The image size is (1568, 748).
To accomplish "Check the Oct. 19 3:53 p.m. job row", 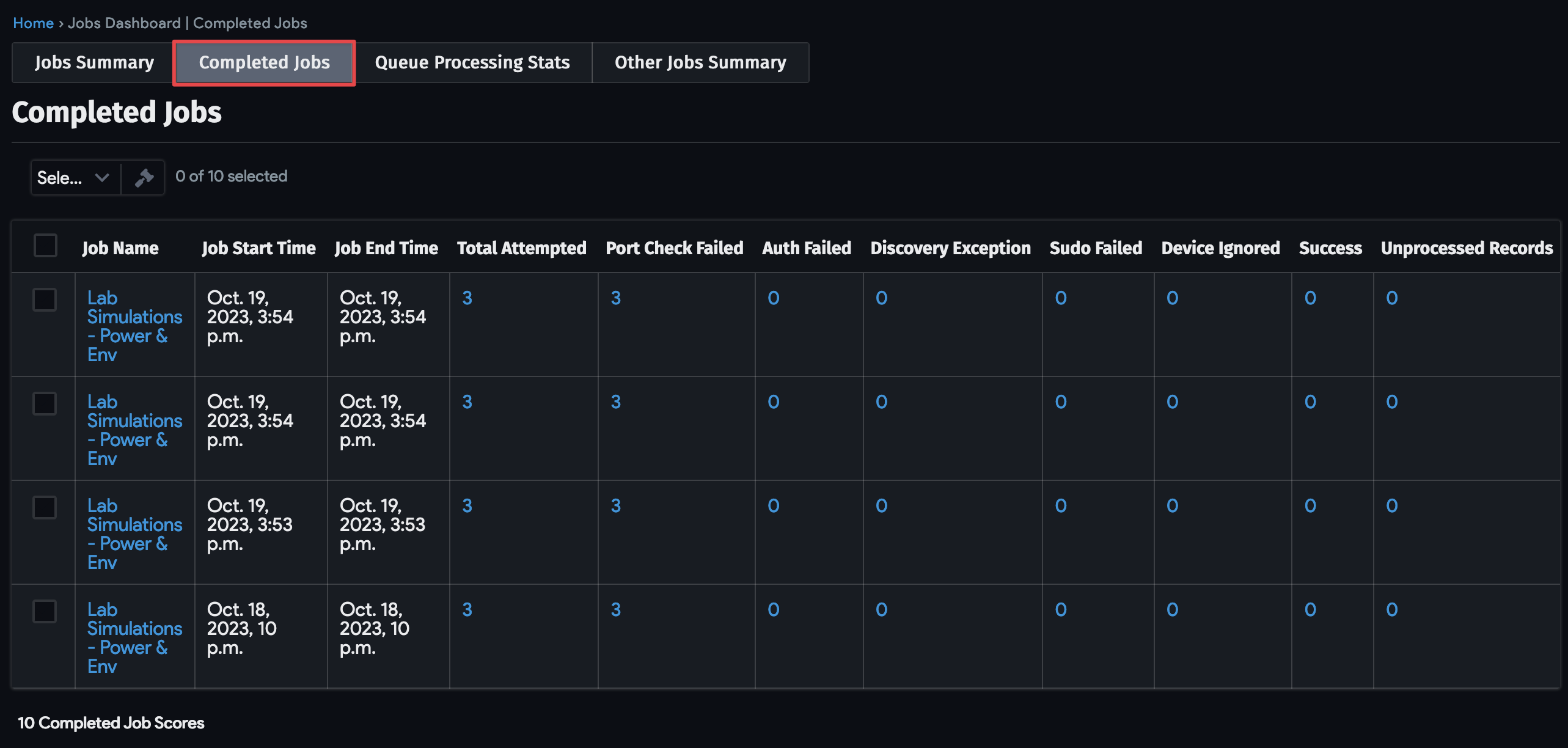I will 45,507.
